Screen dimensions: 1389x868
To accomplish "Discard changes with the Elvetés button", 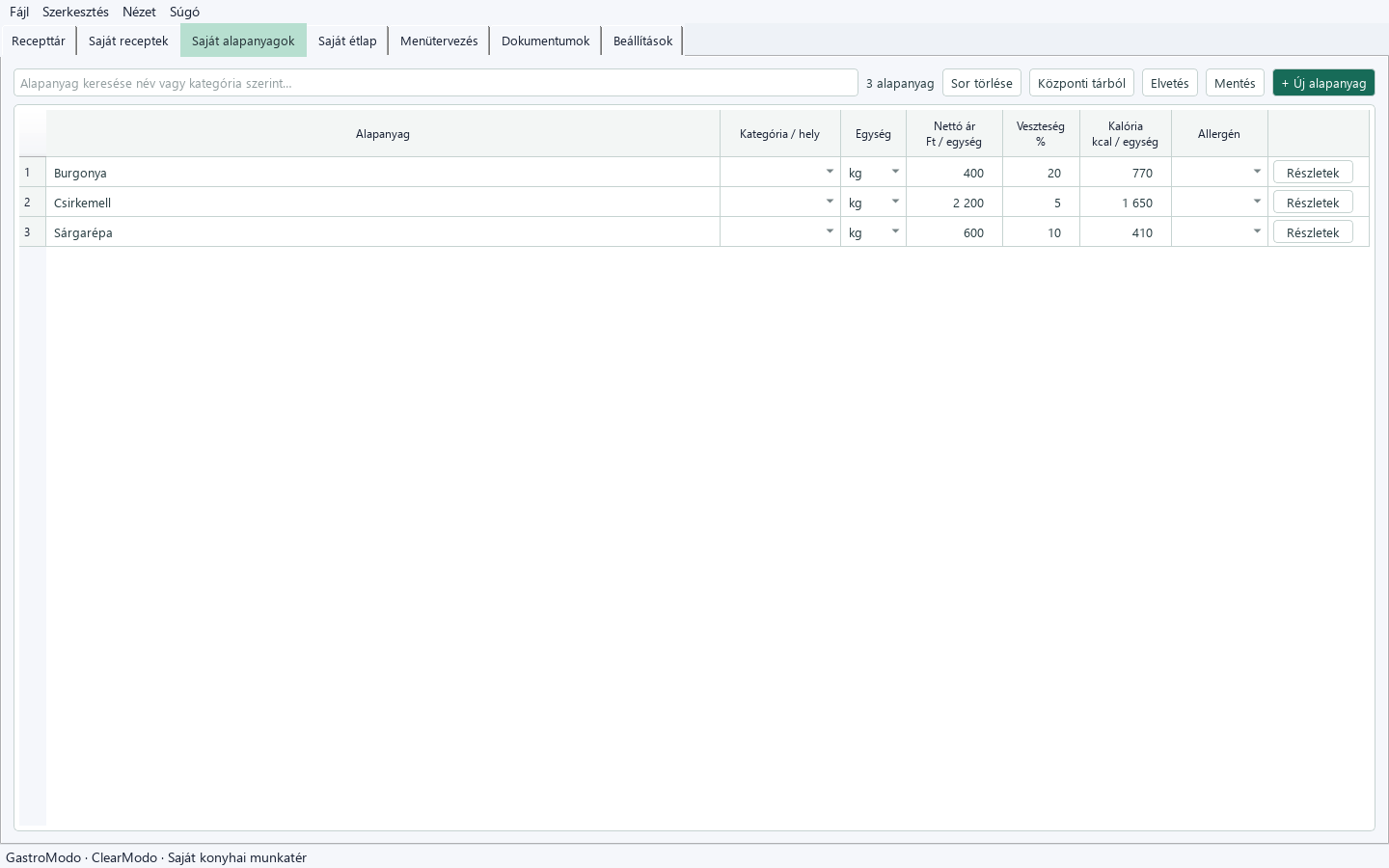I will click(1170, 83).
